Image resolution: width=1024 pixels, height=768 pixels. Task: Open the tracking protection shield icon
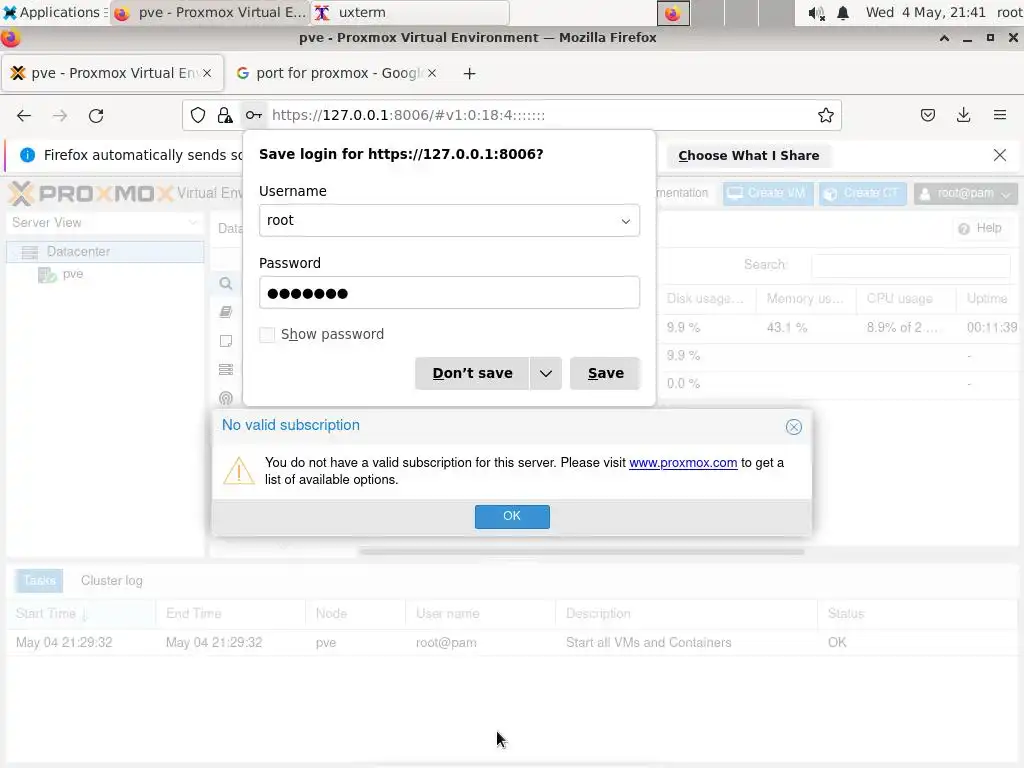(x=198, y=116)
